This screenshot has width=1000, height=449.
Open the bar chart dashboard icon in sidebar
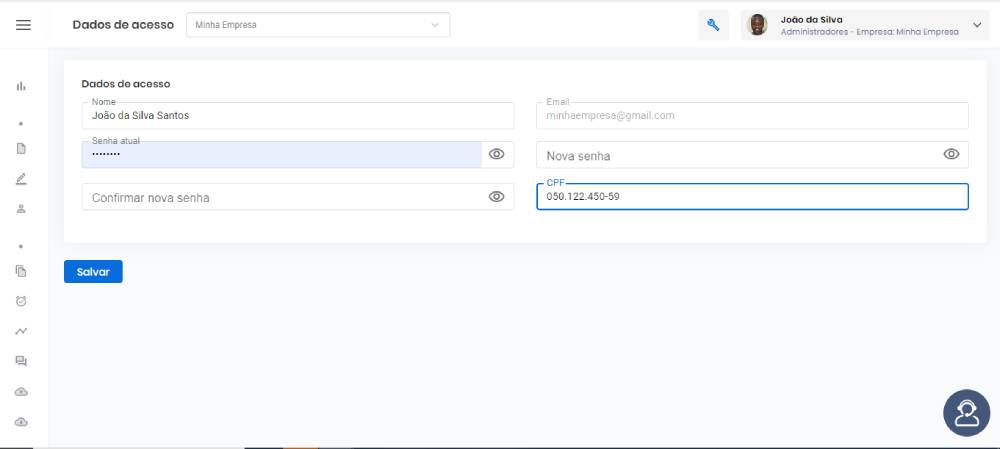(21, 86)
